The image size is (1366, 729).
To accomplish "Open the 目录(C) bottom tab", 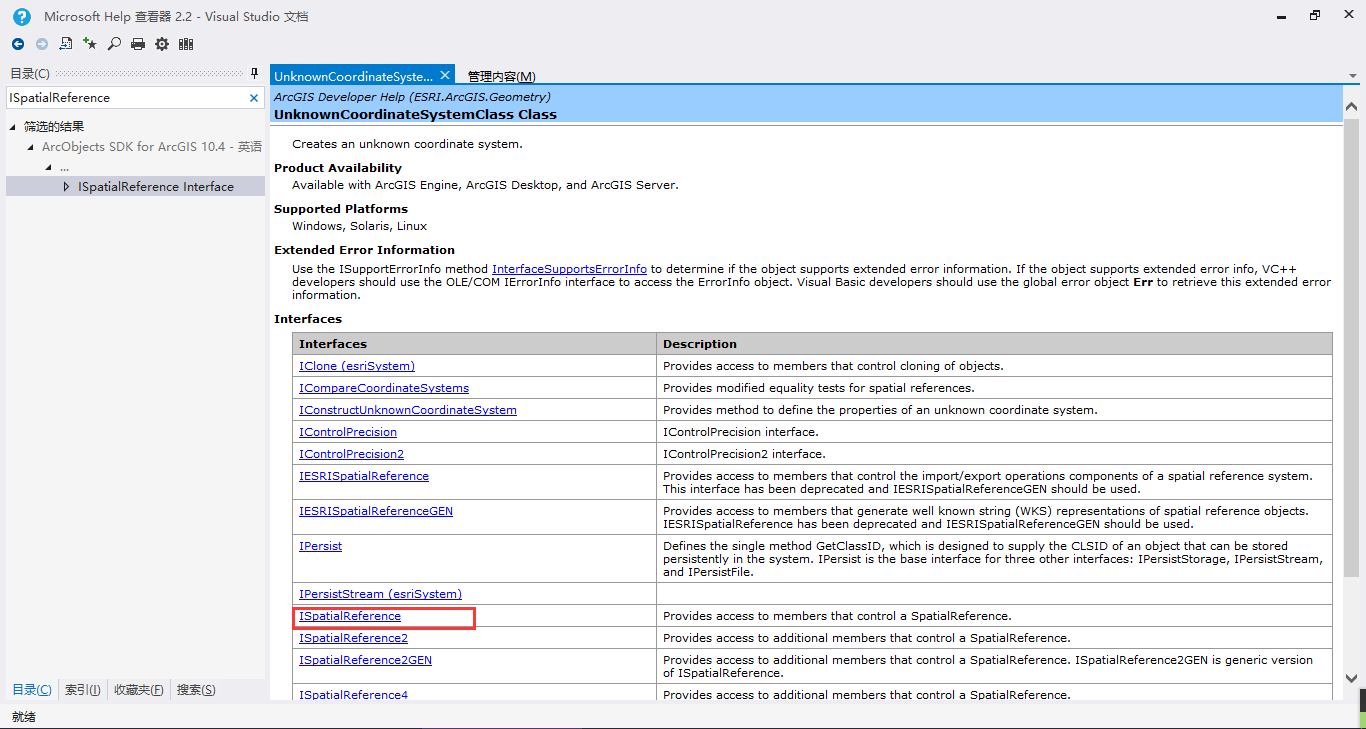I will tap(32, 690).
